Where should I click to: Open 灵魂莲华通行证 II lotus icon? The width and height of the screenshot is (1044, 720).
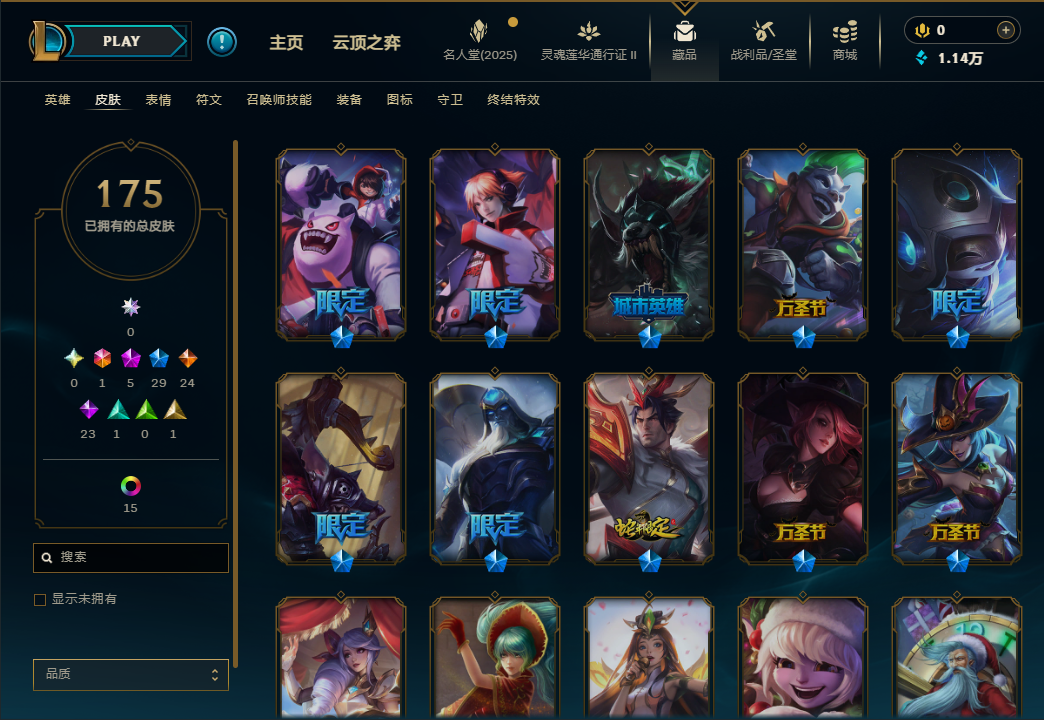click(x=589, y=31)
